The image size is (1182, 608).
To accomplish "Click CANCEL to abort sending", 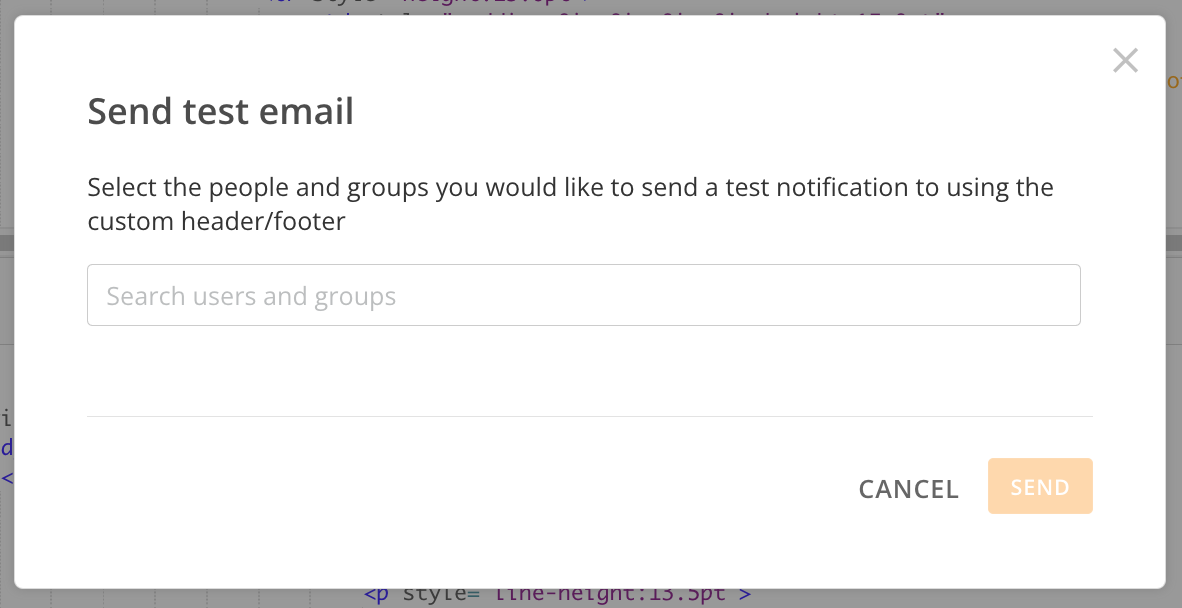I will tap(908, 489).
